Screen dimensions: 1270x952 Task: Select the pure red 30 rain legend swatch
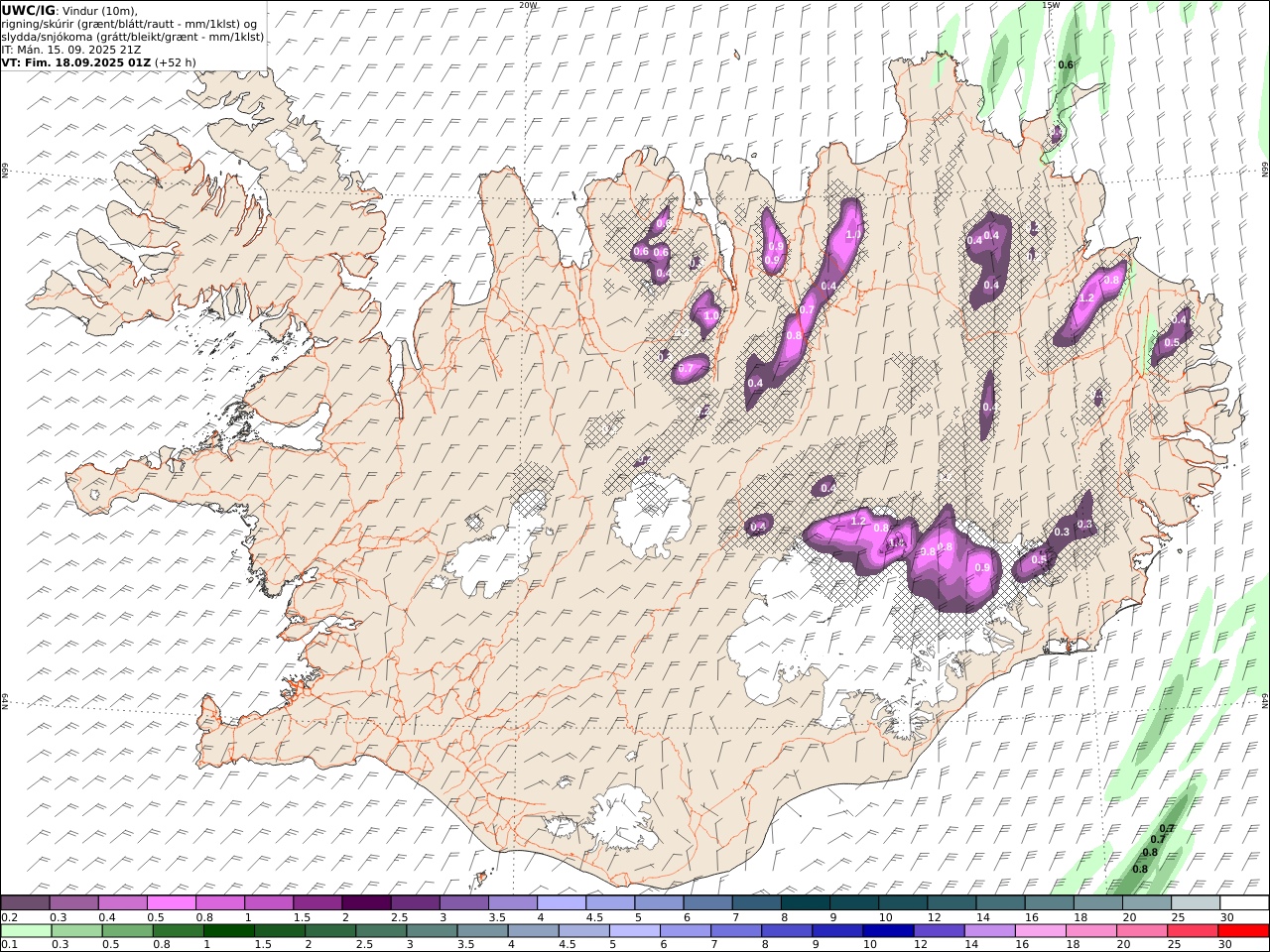(x=1243, y=931)
